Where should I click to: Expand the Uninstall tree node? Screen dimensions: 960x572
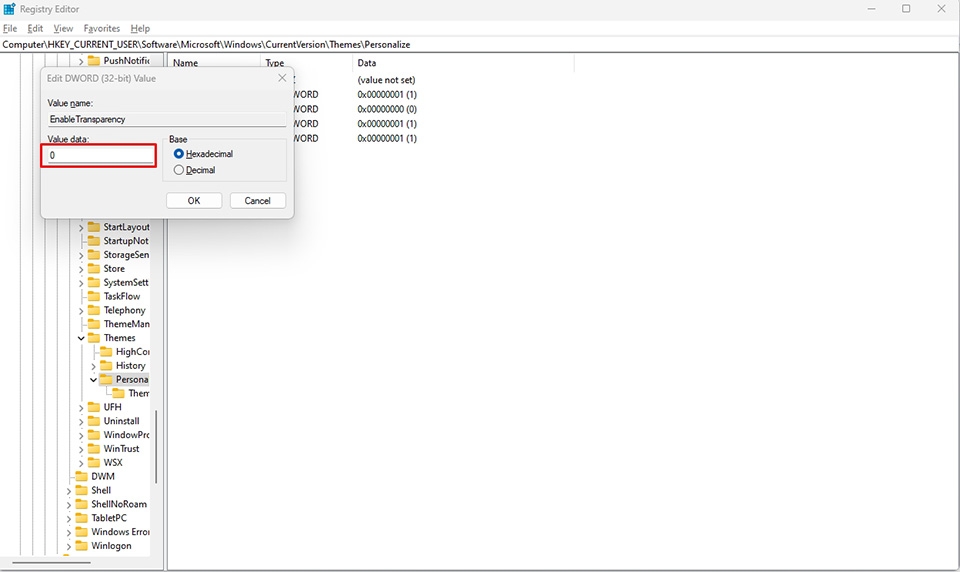click(81, 421)
